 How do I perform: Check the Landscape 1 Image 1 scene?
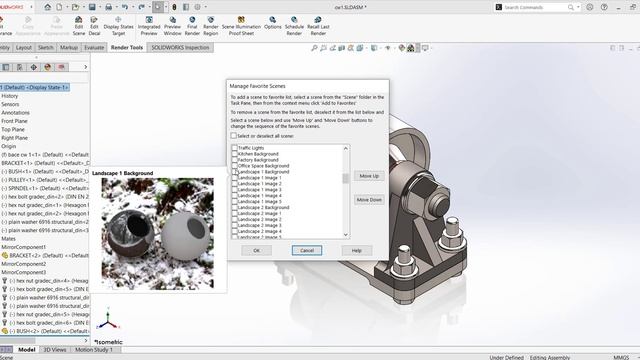point(234,178)
